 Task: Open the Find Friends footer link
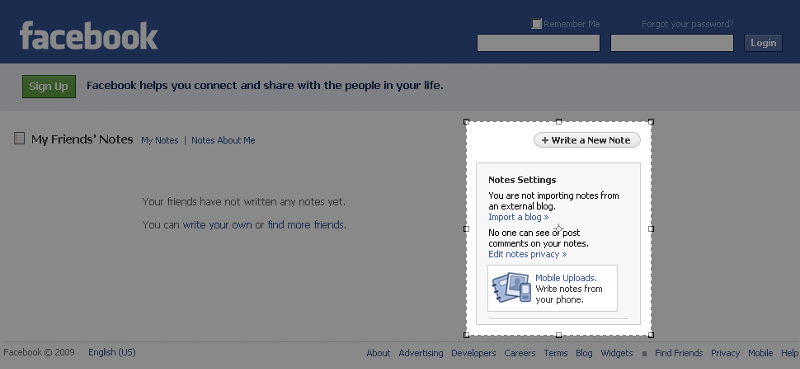click(679, 353)
